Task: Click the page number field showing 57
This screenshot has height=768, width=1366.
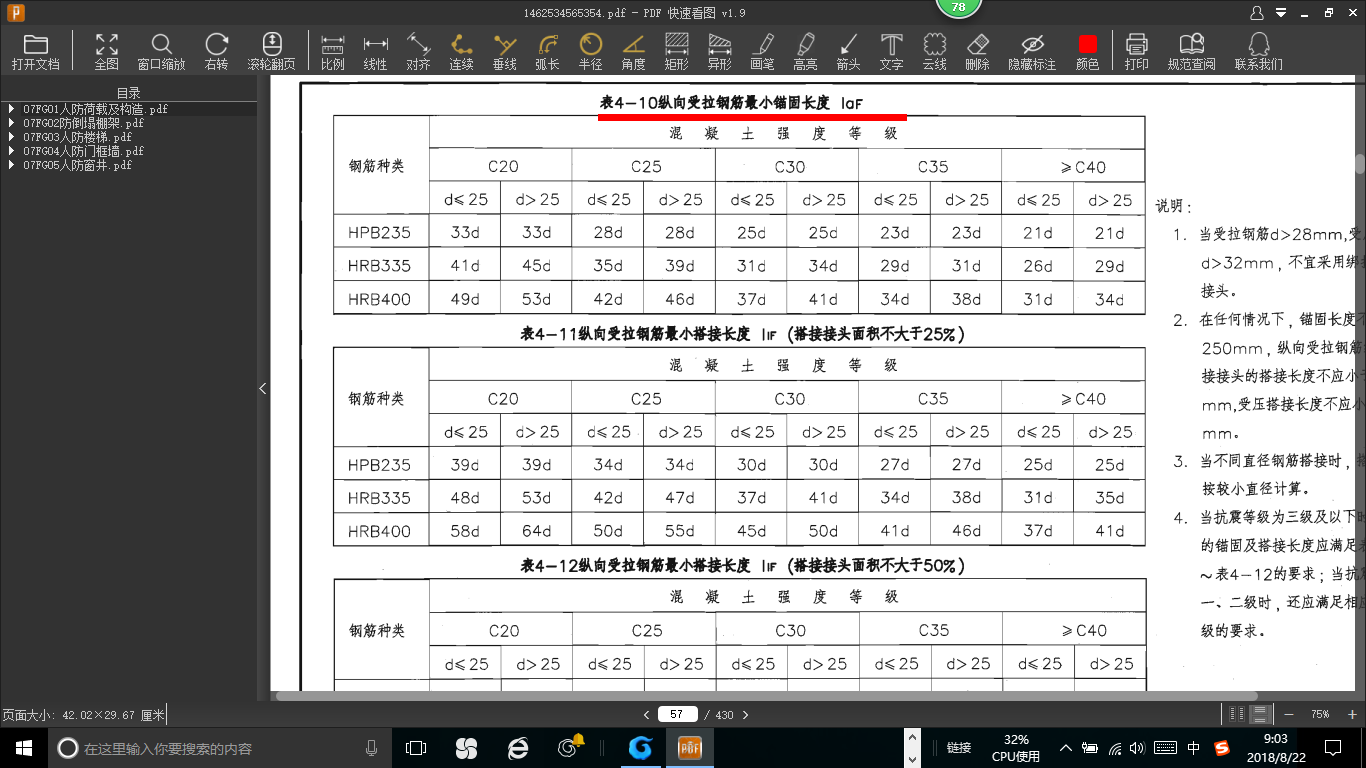Action: (x=677, y=714)
